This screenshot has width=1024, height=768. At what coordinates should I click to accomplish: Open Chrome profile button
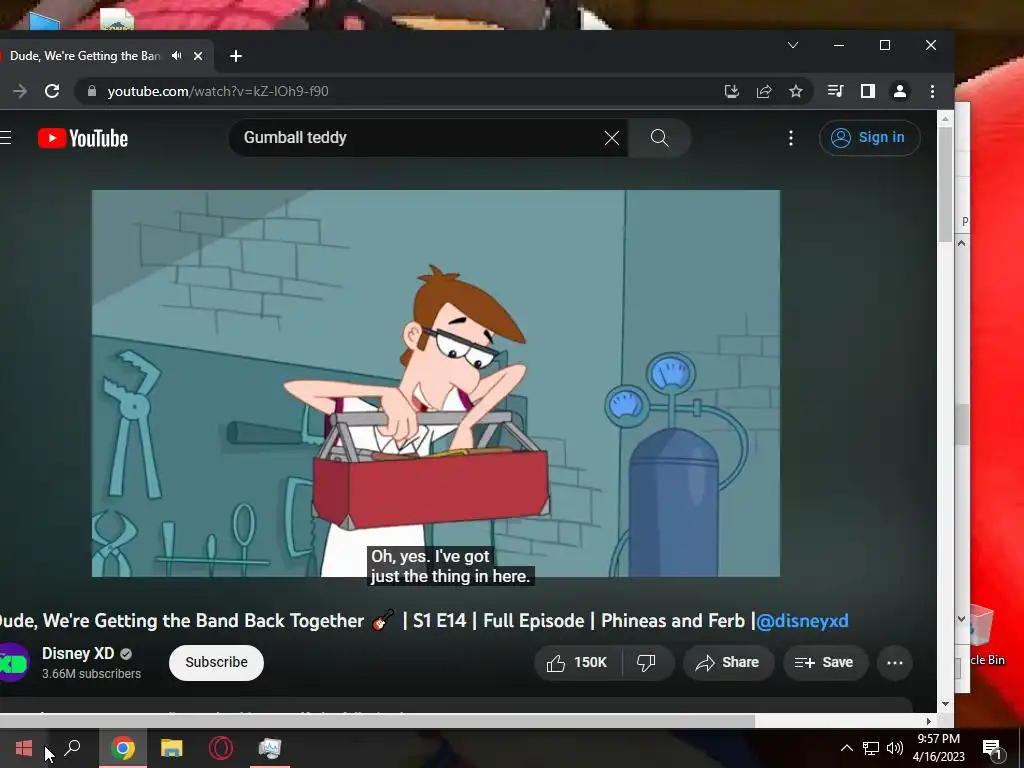pos(900,91)
